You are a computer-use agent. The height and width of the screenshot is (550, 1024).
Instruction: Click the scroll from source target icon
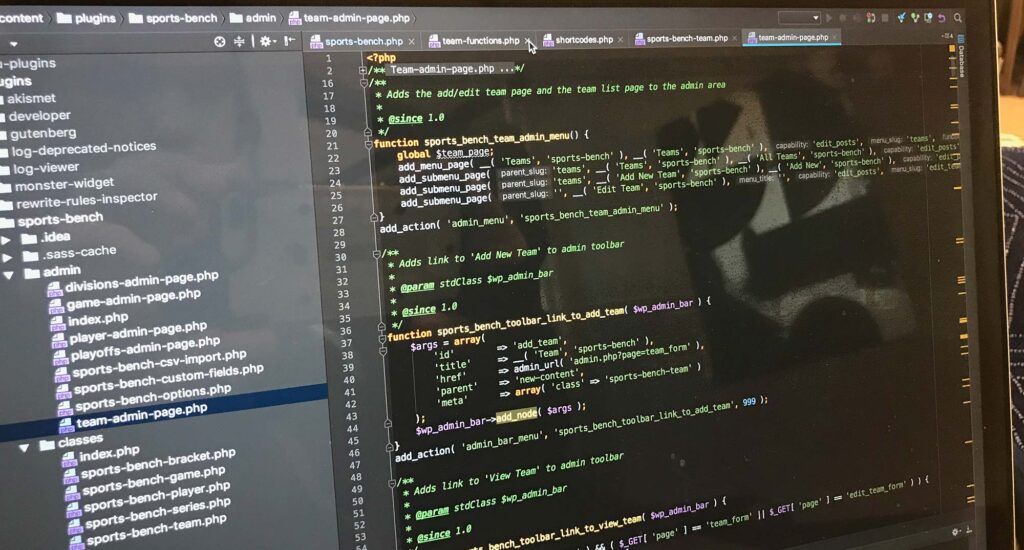coord(219,42)
